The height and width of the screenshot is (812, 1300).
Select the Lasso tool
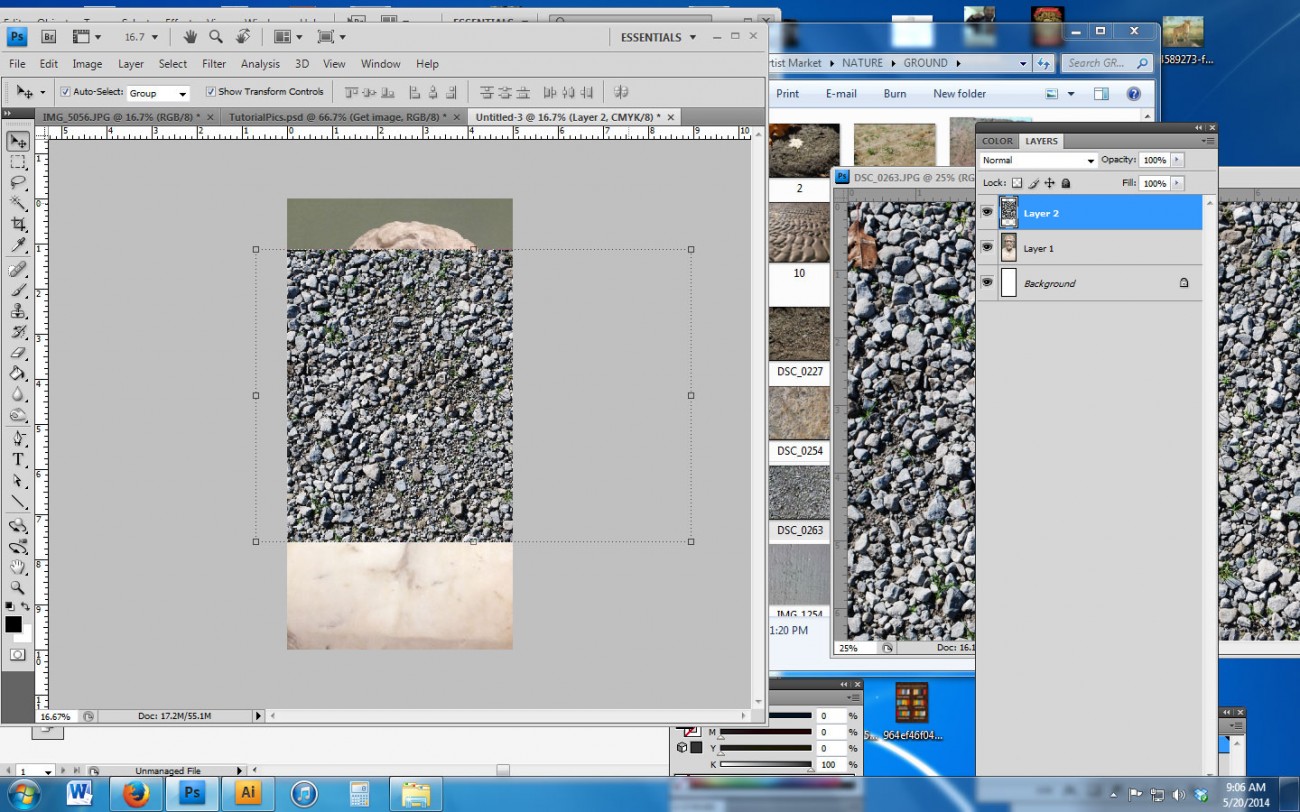pyautogui.click(x=17, y=182)
